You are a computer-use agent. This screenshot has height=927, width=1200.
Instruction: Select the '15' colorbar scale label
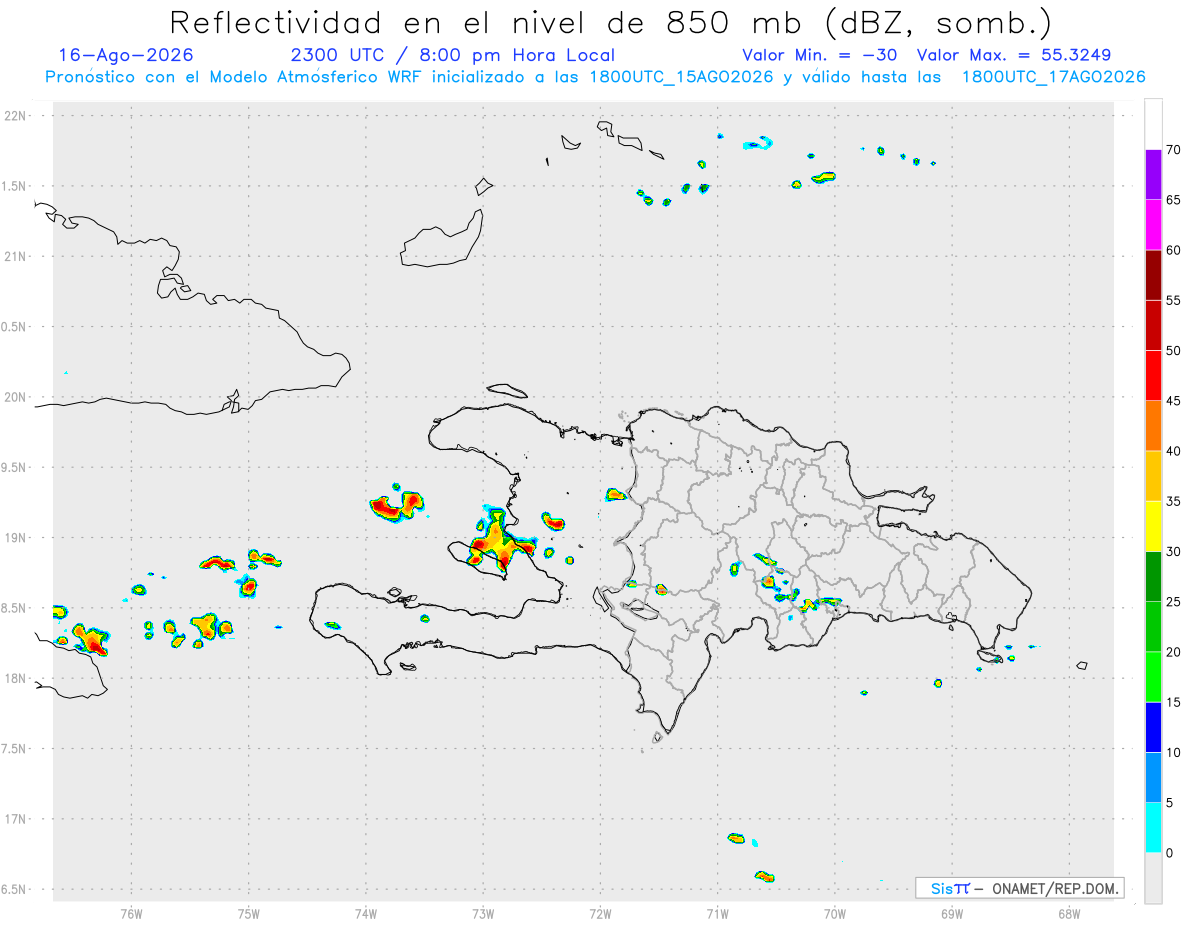pyautogui.click(x=1174, y=702)
